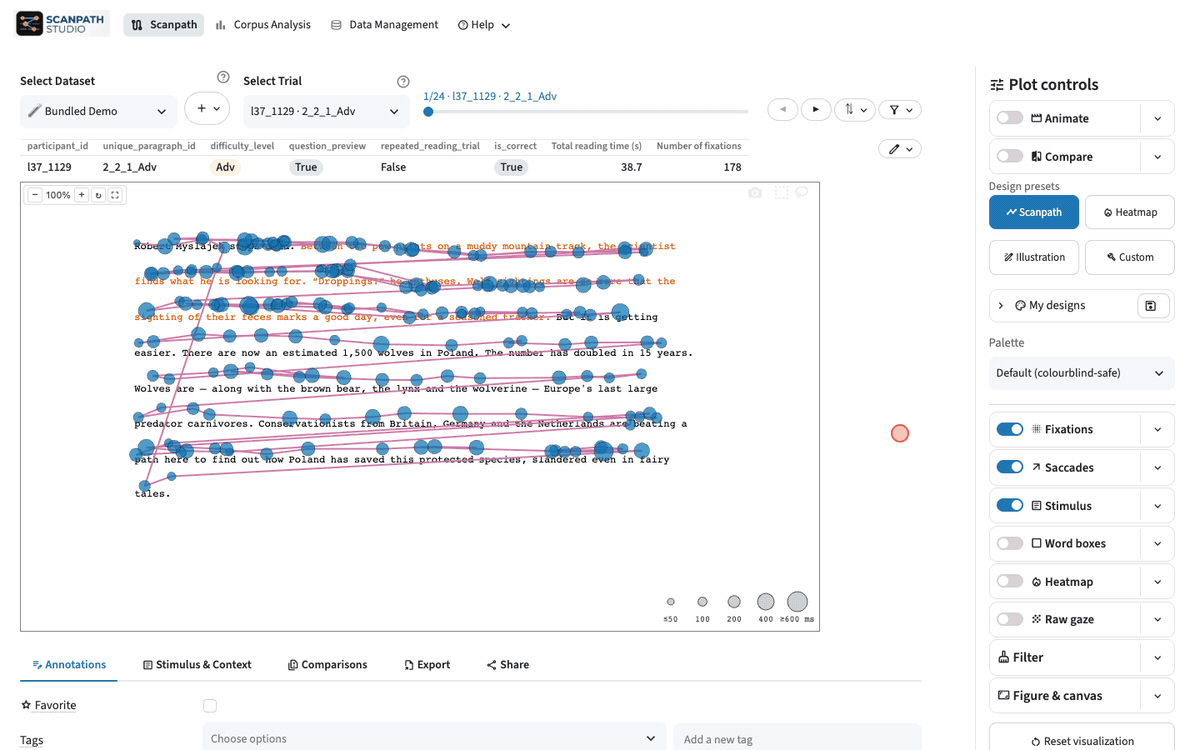
Task: Save current design with disk icon
Action: tap(1151, 306)
